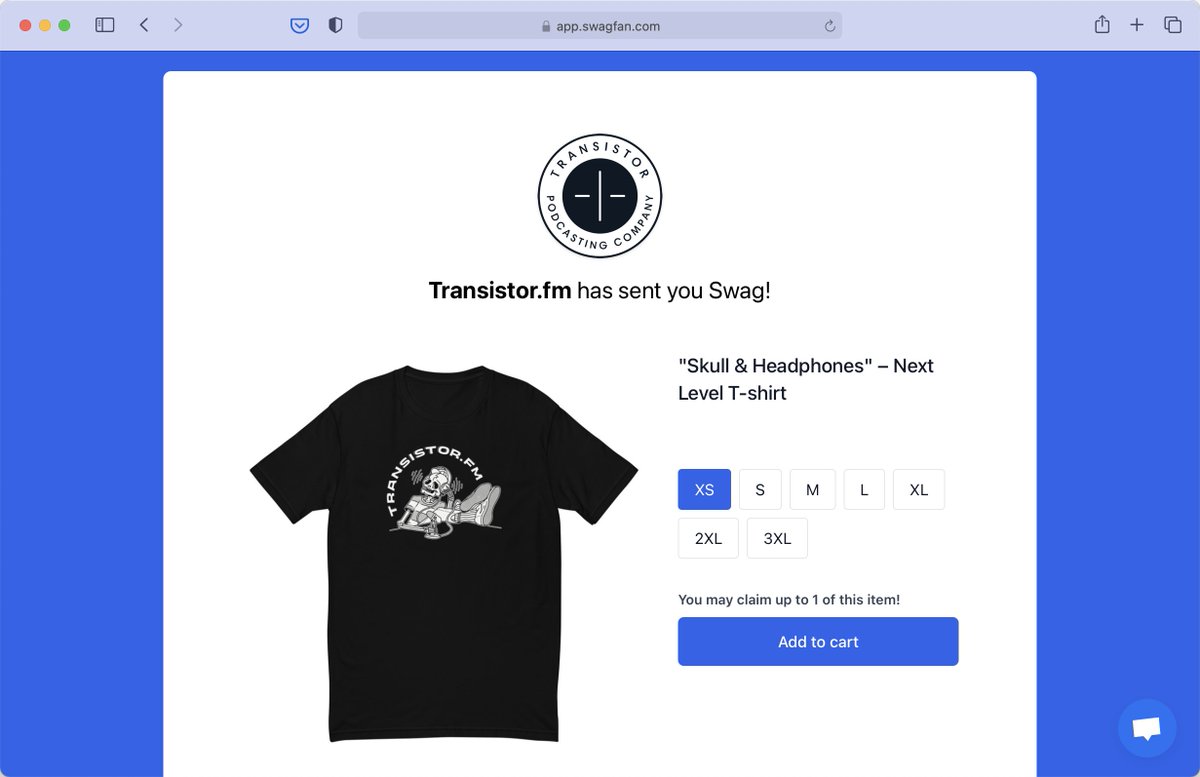Viewport: 1200px width, 777px height.
Task: Reload page using the refresh icon
Action: [830, 27]
